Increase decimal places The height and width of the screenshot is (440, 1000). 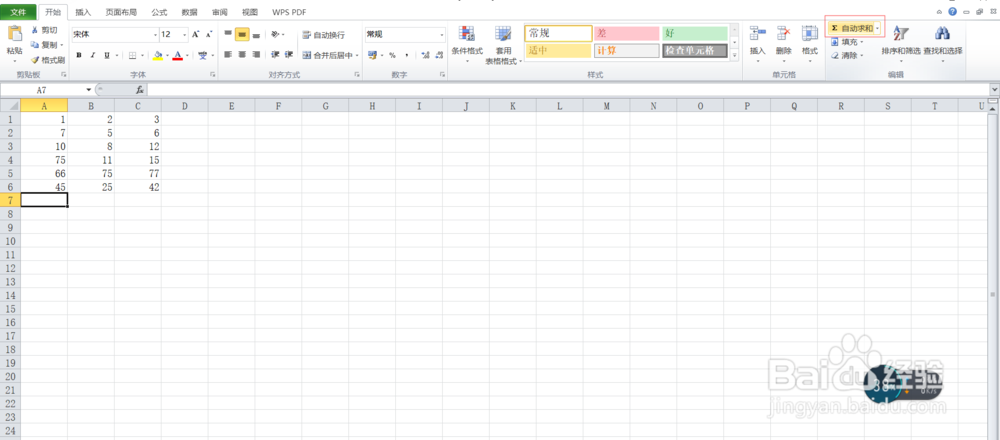click(425, 55)
